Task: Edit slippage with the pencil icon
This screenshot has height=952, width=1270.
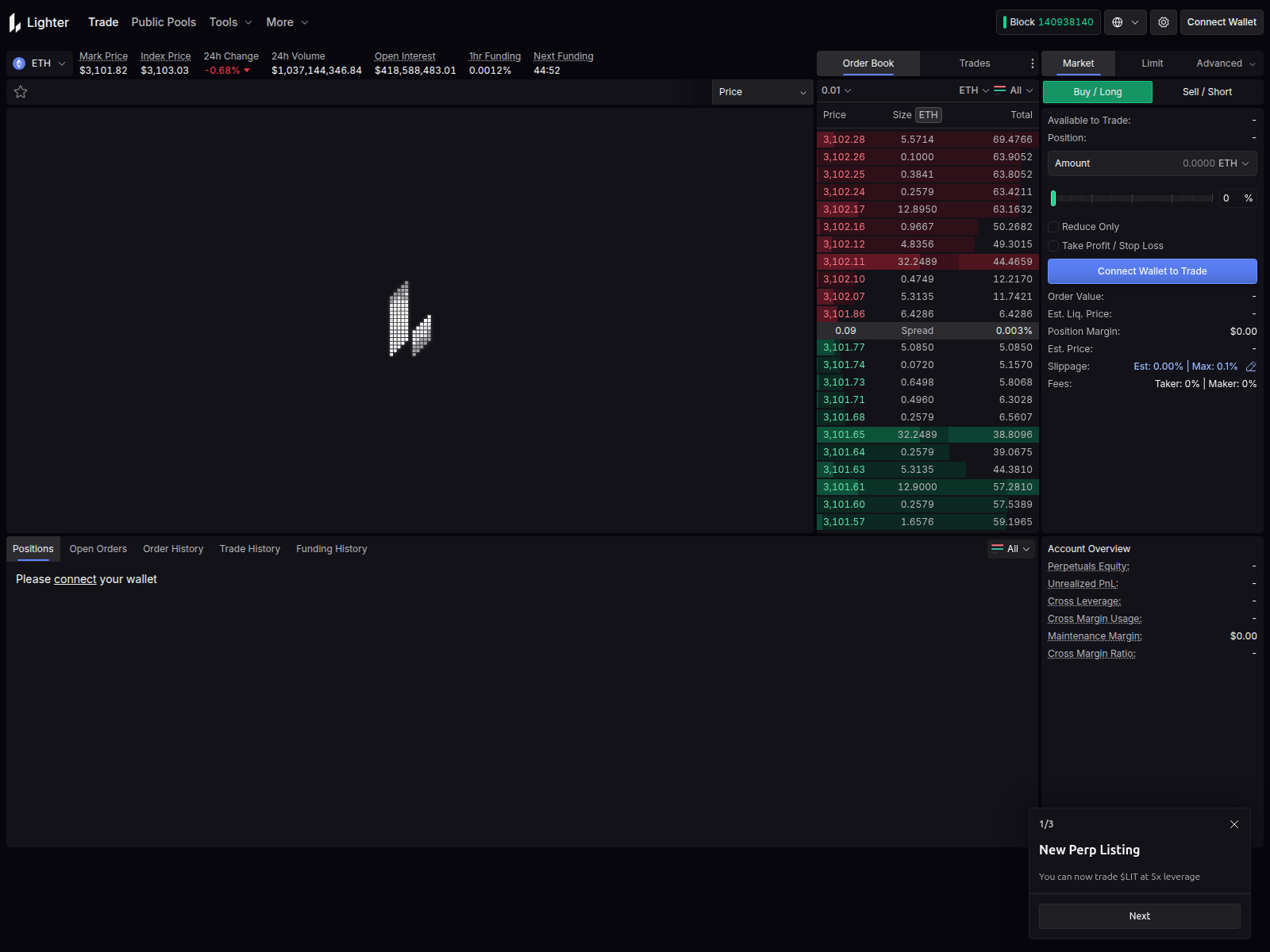Action: coord(1251,366)
